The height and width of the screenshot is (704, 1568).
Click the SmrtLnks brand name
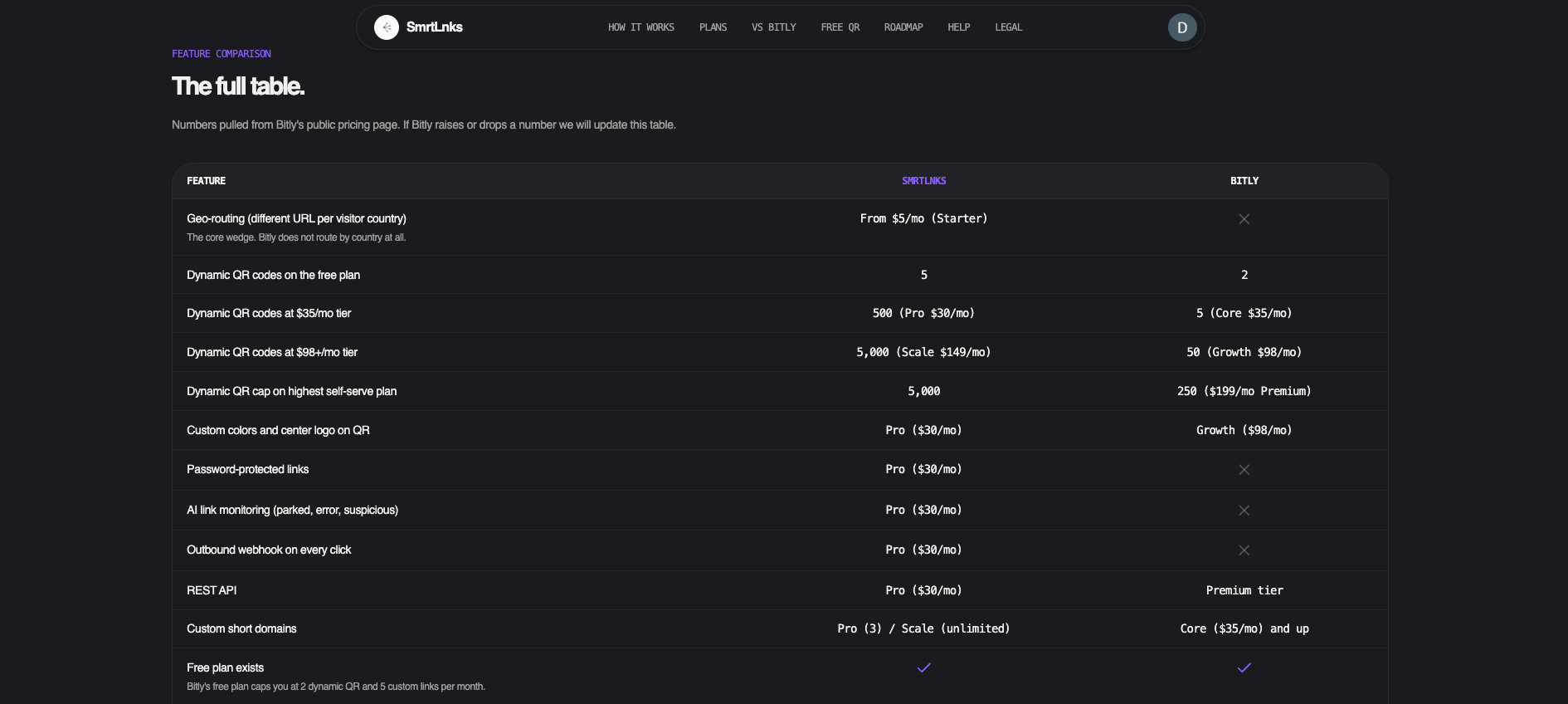point(434,27)
